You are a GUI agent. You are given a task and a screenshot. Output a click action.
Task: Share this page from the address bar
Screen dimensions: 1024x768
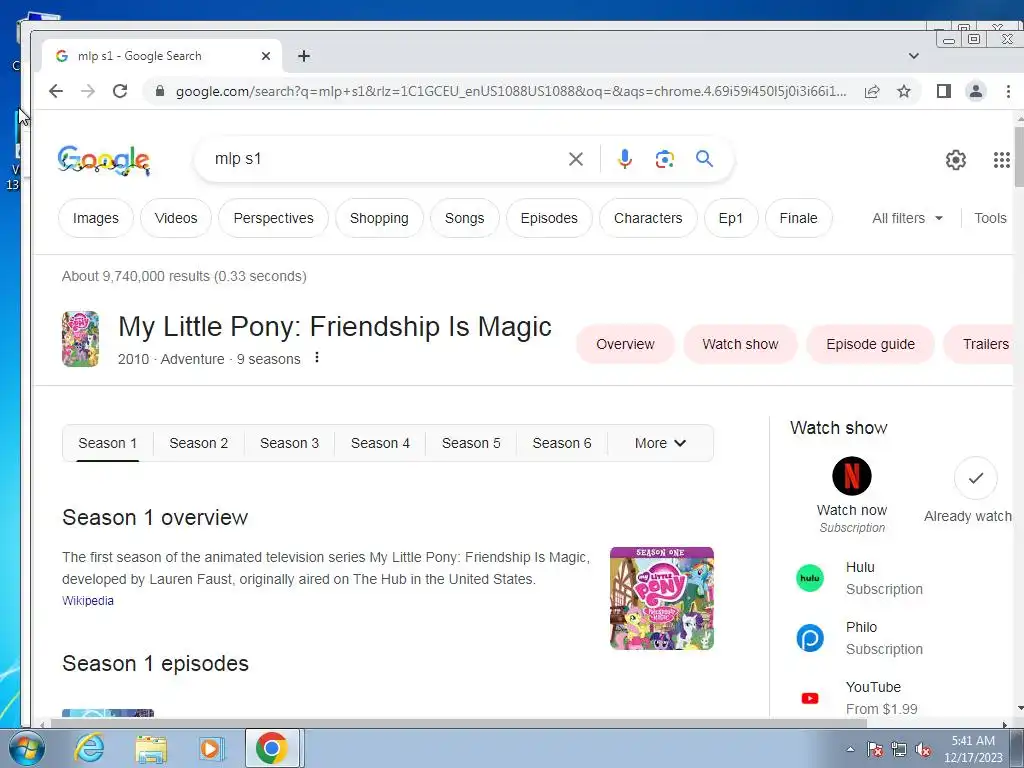[x=872, y=91]
